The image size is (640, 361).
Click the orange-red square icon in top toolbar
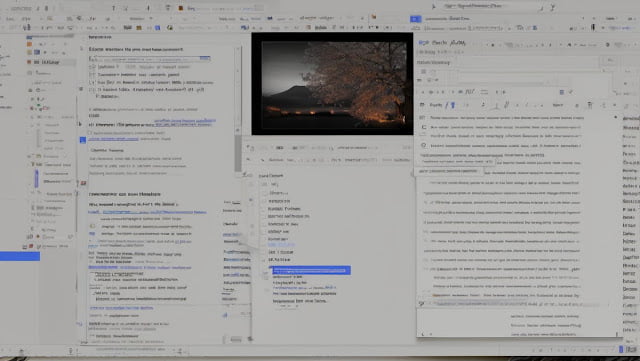pyautogui.click(x=180, y=8)
